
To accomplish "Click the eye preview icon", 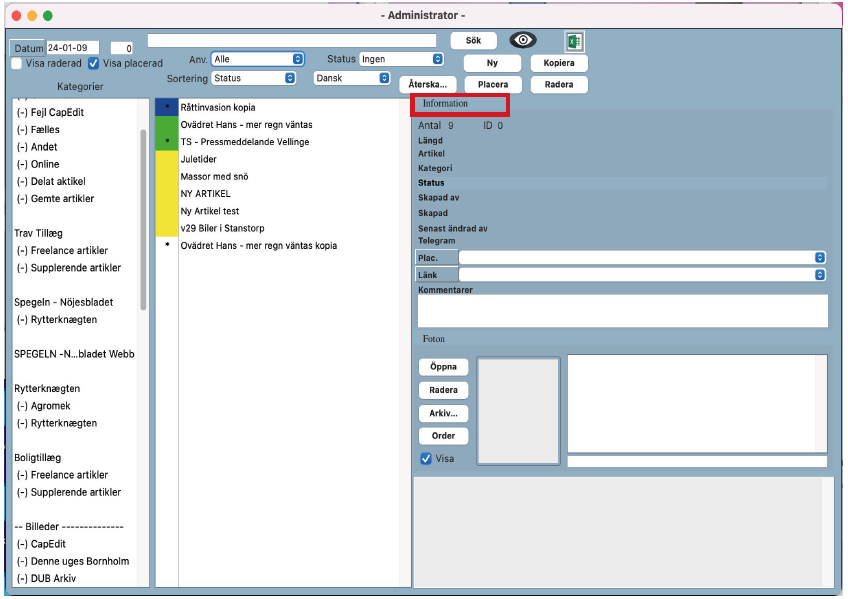I will (523, 40).
